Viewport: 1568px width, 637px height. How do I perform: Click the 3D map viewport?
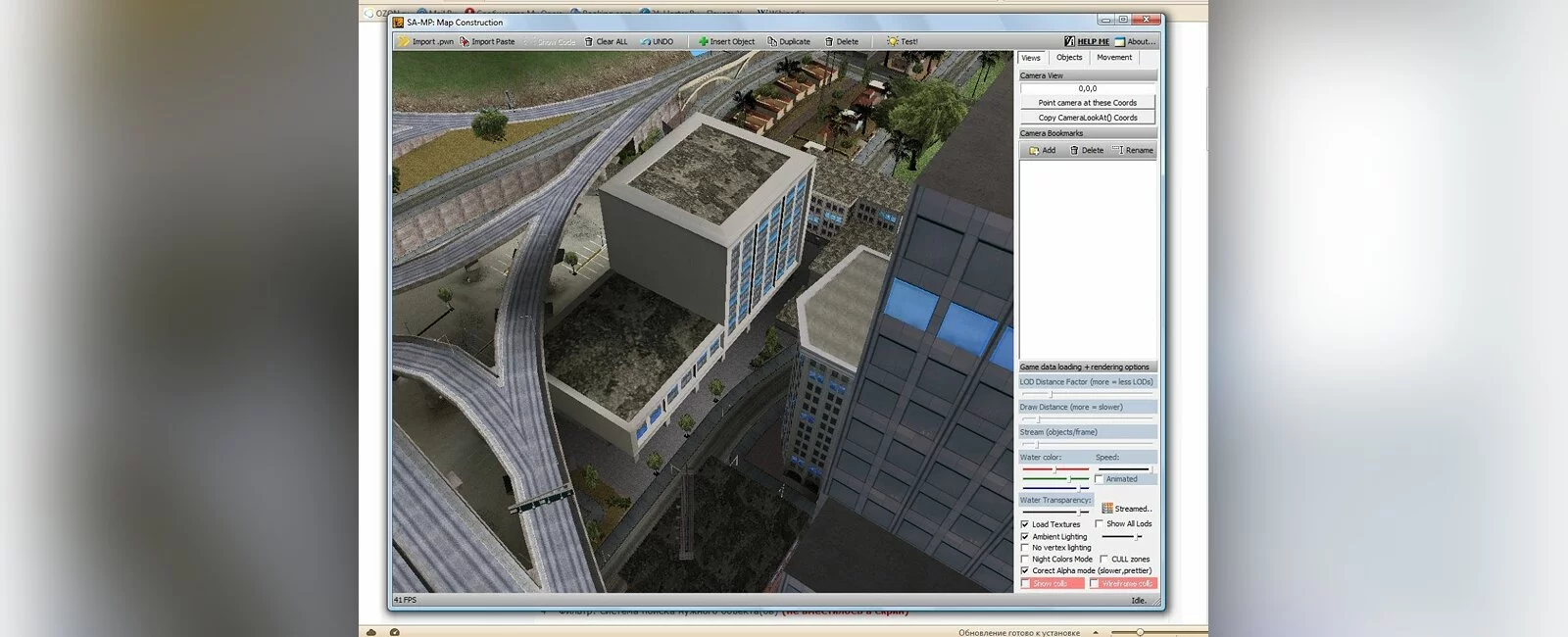tap(703, 321)
